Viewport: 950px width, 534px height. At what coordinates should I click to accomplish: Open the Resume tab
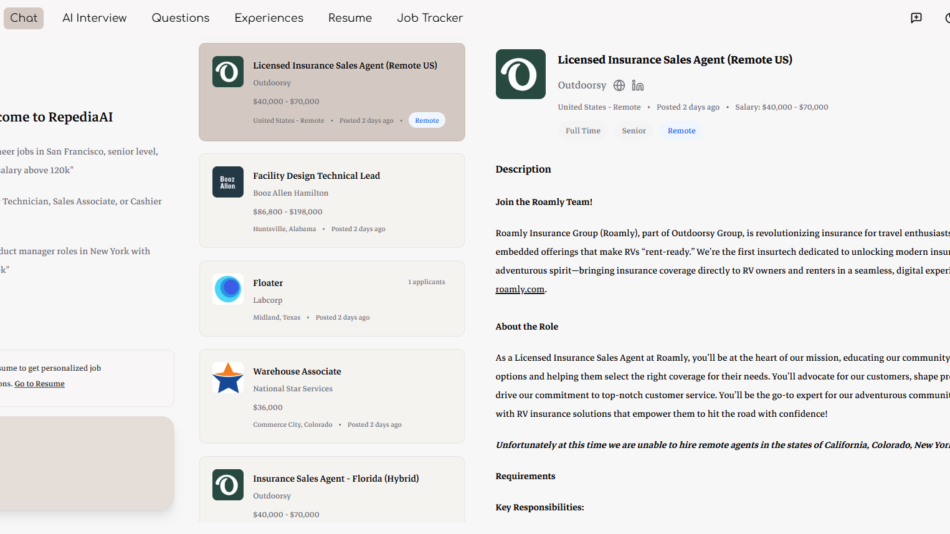[x=350, y=18]
